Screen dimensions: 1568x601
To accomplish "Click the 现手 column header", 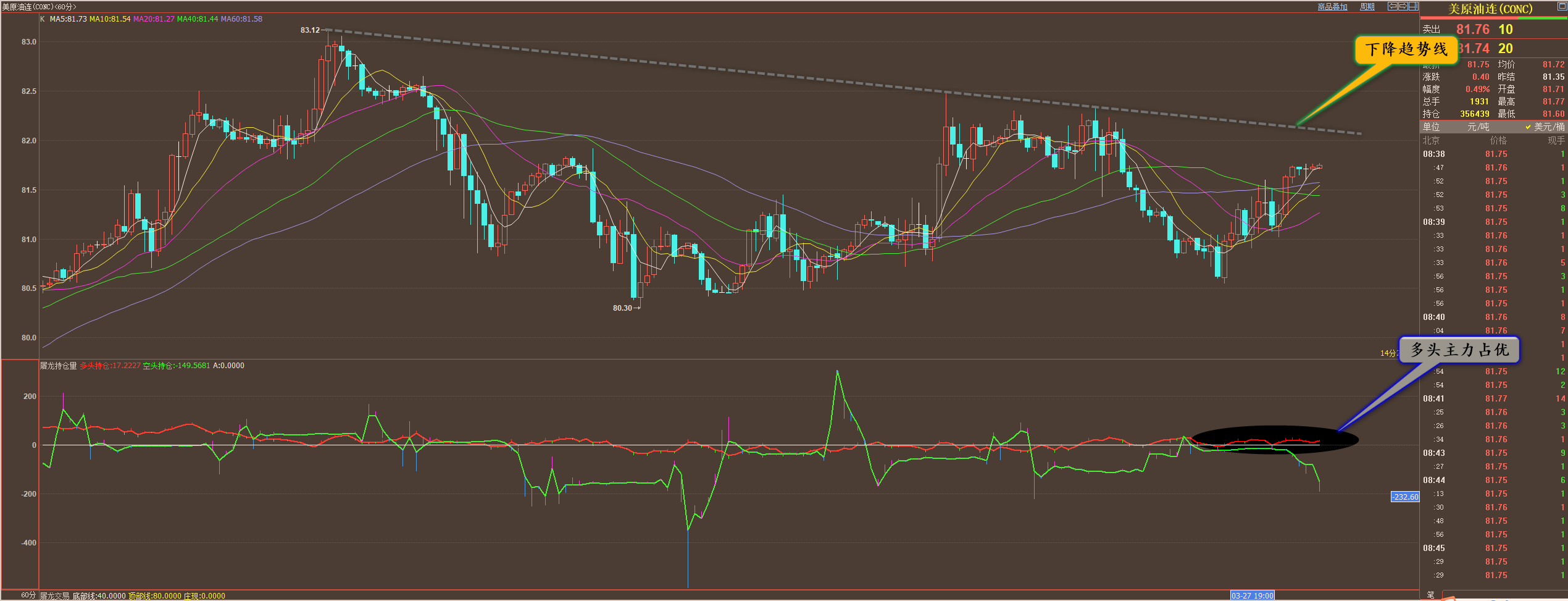I will pyautogui.click(x=1556, y=140).
